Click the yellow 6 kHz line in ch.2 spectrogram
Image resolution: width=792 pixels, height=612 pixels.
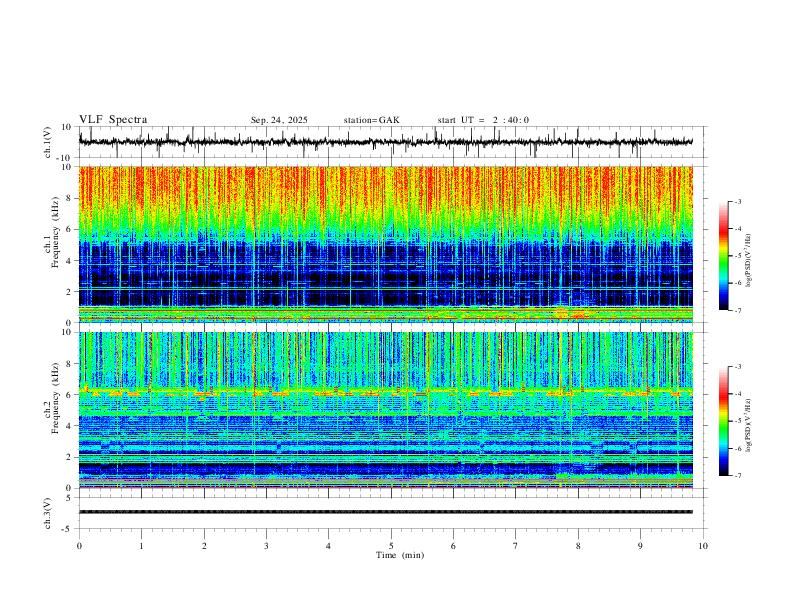click(x=386, y=391)
